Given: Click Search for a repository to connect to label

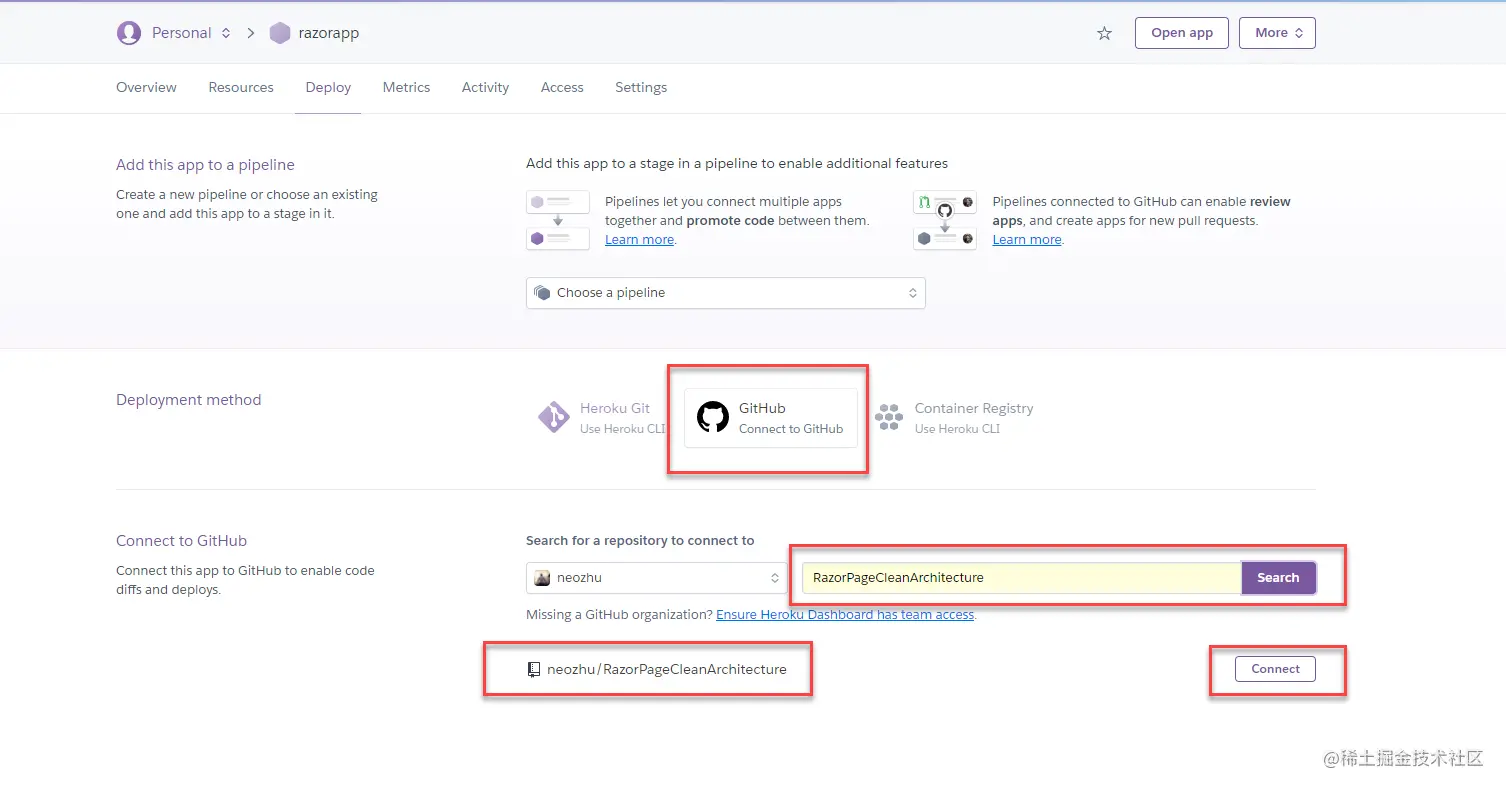Looking at the screenshot, I should coord(640,541).
